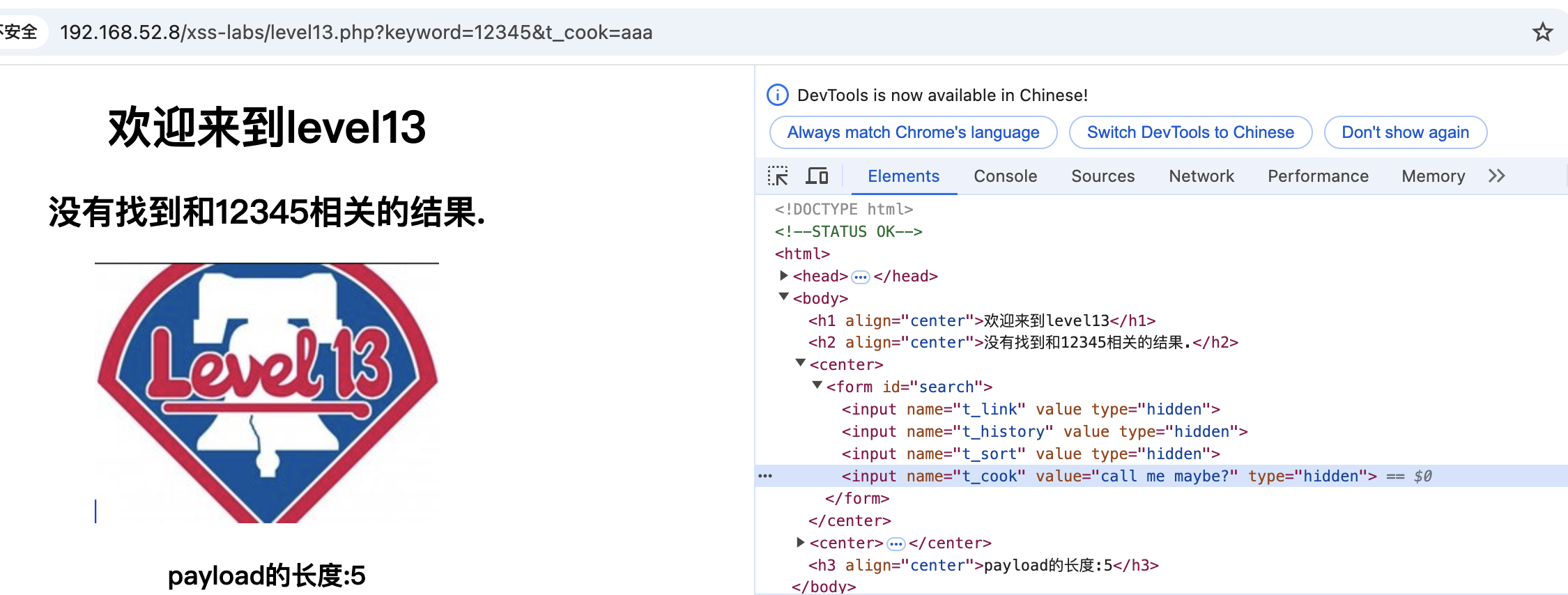Click the URL in the address bar
Image resolution: width=1568 pixels, height=595 pixels.
click(356, 32)
